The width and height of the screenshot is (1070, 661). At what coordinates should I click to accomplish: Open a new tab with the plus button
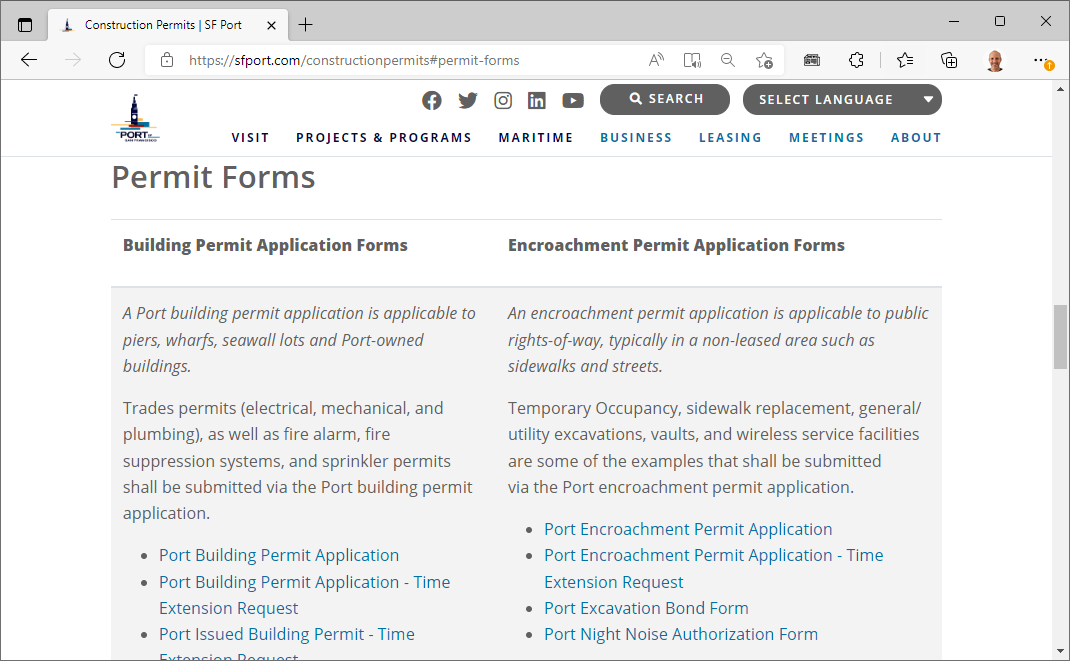[305, 22]
